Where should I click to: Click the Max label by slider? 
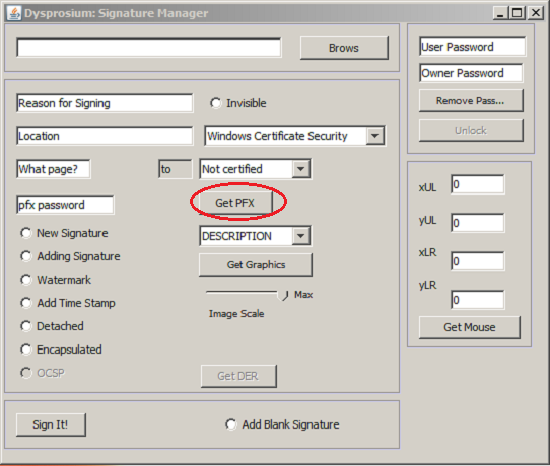[303, 295]
